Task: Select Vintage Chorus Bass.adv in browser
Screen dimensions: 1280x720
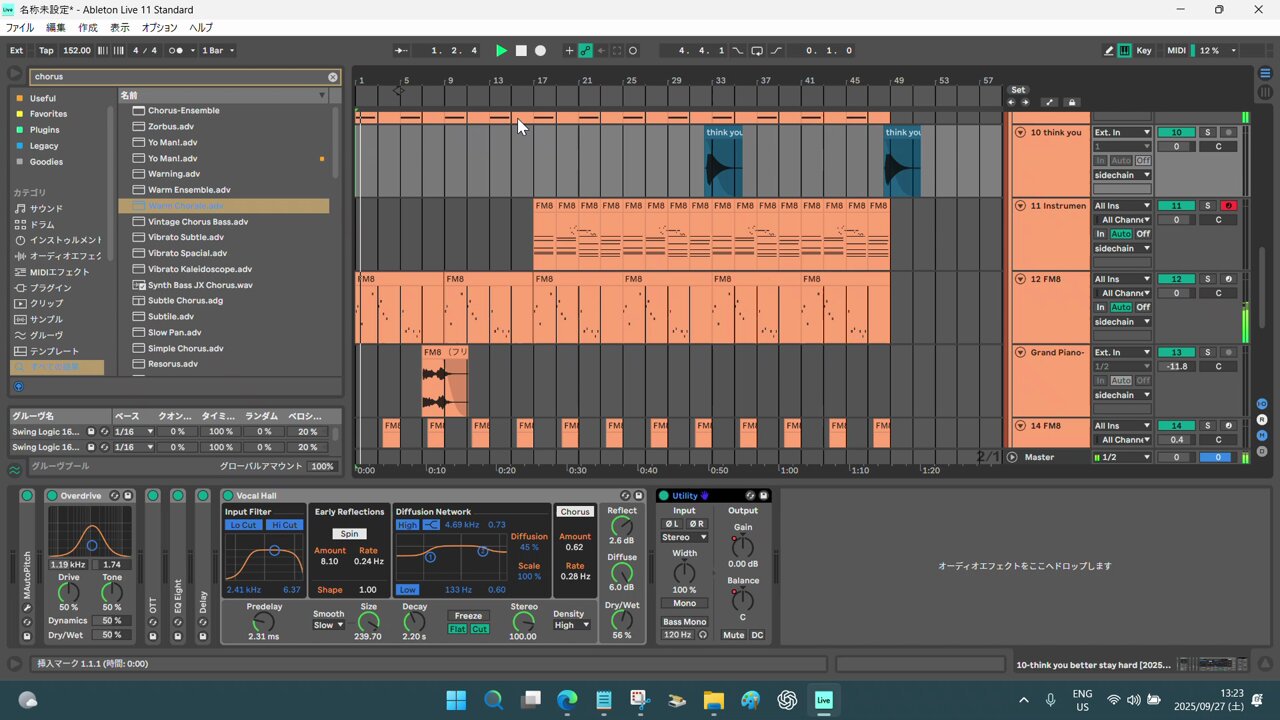Action: [x=198, y=222]
